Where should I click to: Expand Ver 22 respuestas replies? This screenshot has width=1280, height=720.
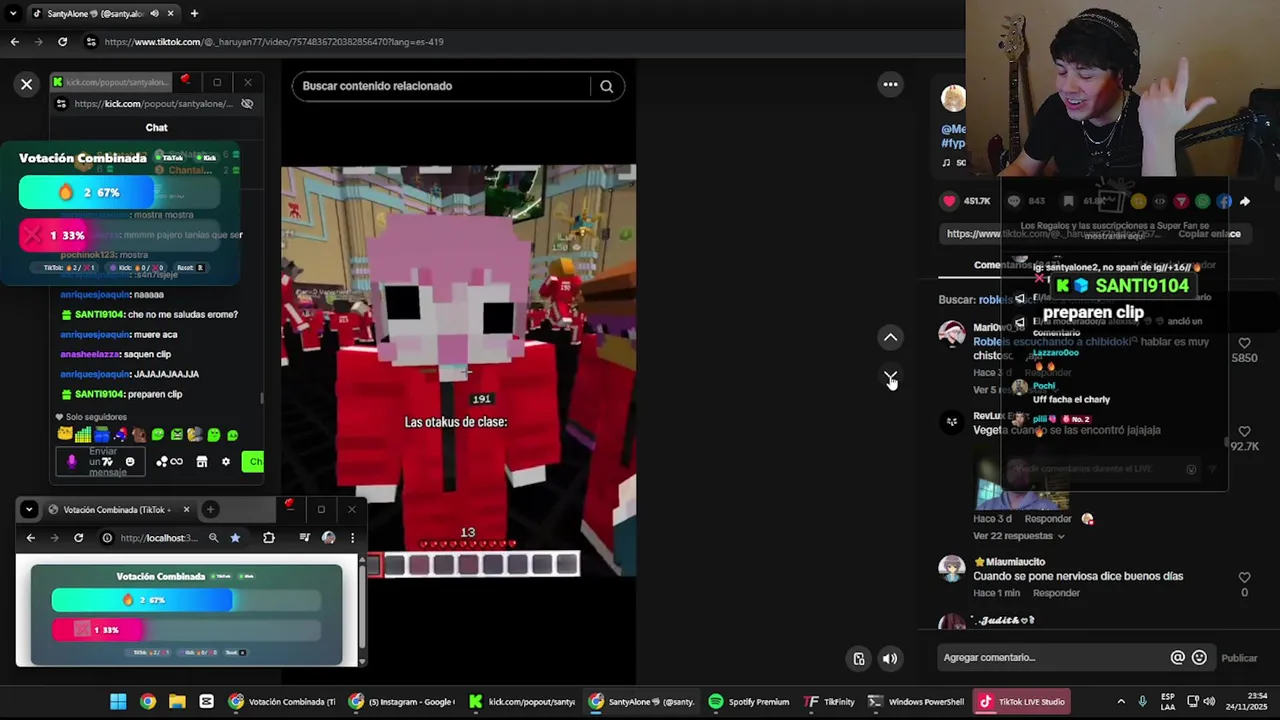point(1020,536)
